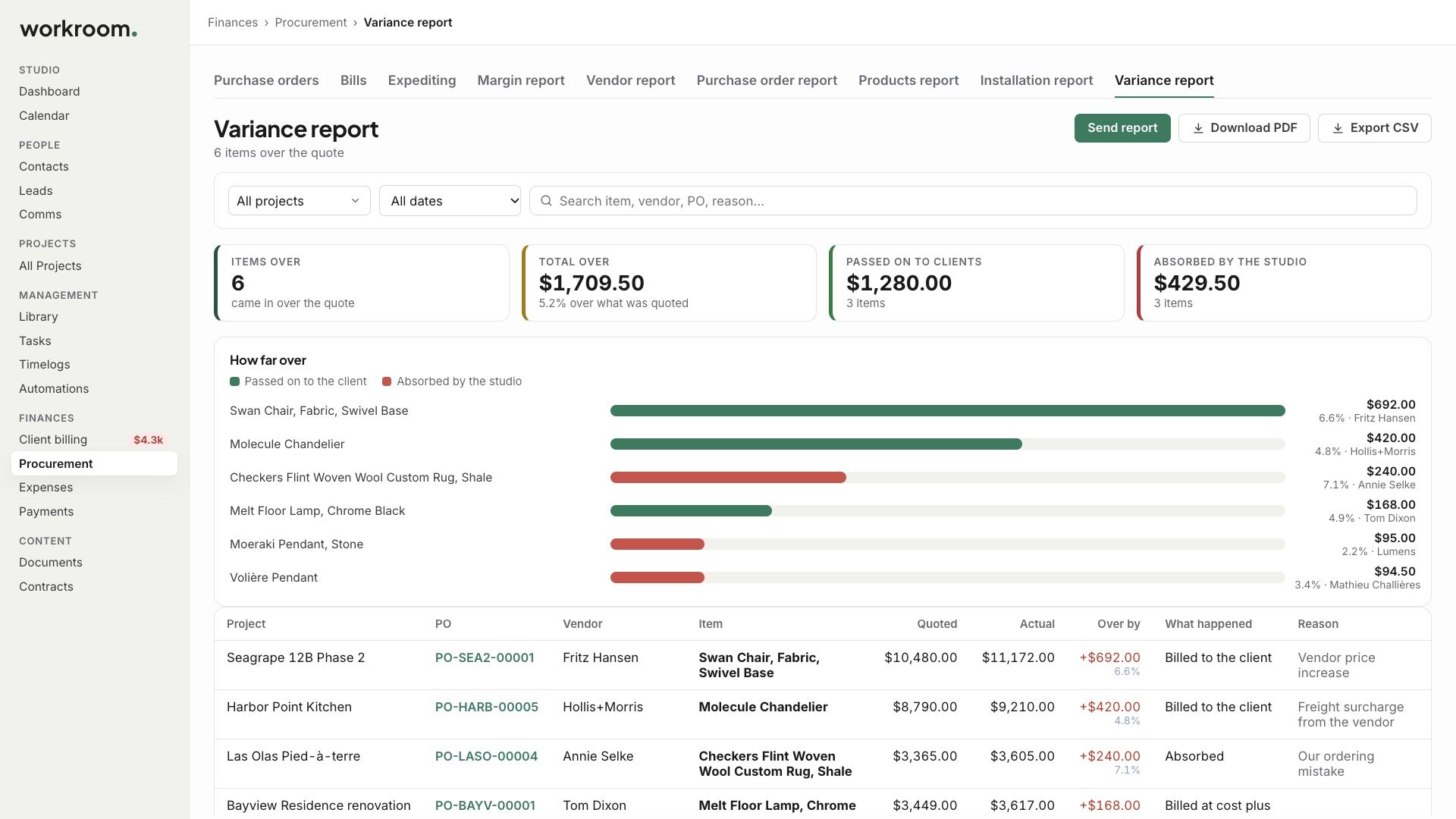
Task: Click the Molecule Chandelier variance bar
Action: coord(816,444)
